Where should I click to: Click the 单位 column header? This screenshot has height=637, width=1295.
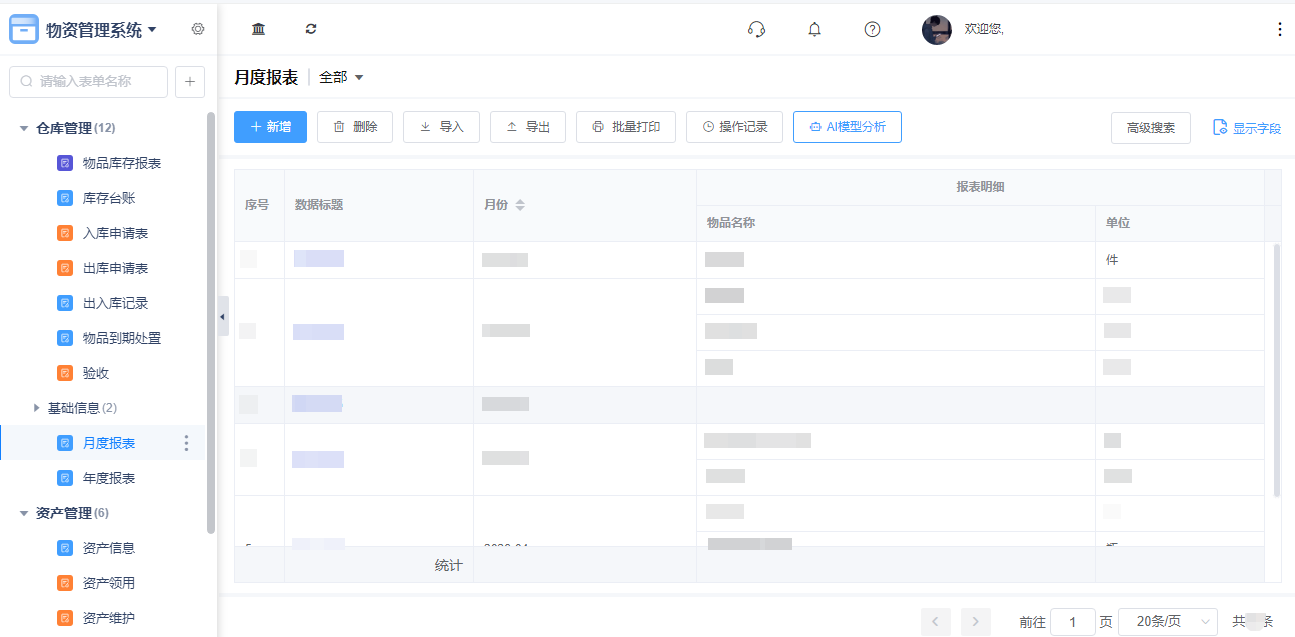tap(1180, 223)
